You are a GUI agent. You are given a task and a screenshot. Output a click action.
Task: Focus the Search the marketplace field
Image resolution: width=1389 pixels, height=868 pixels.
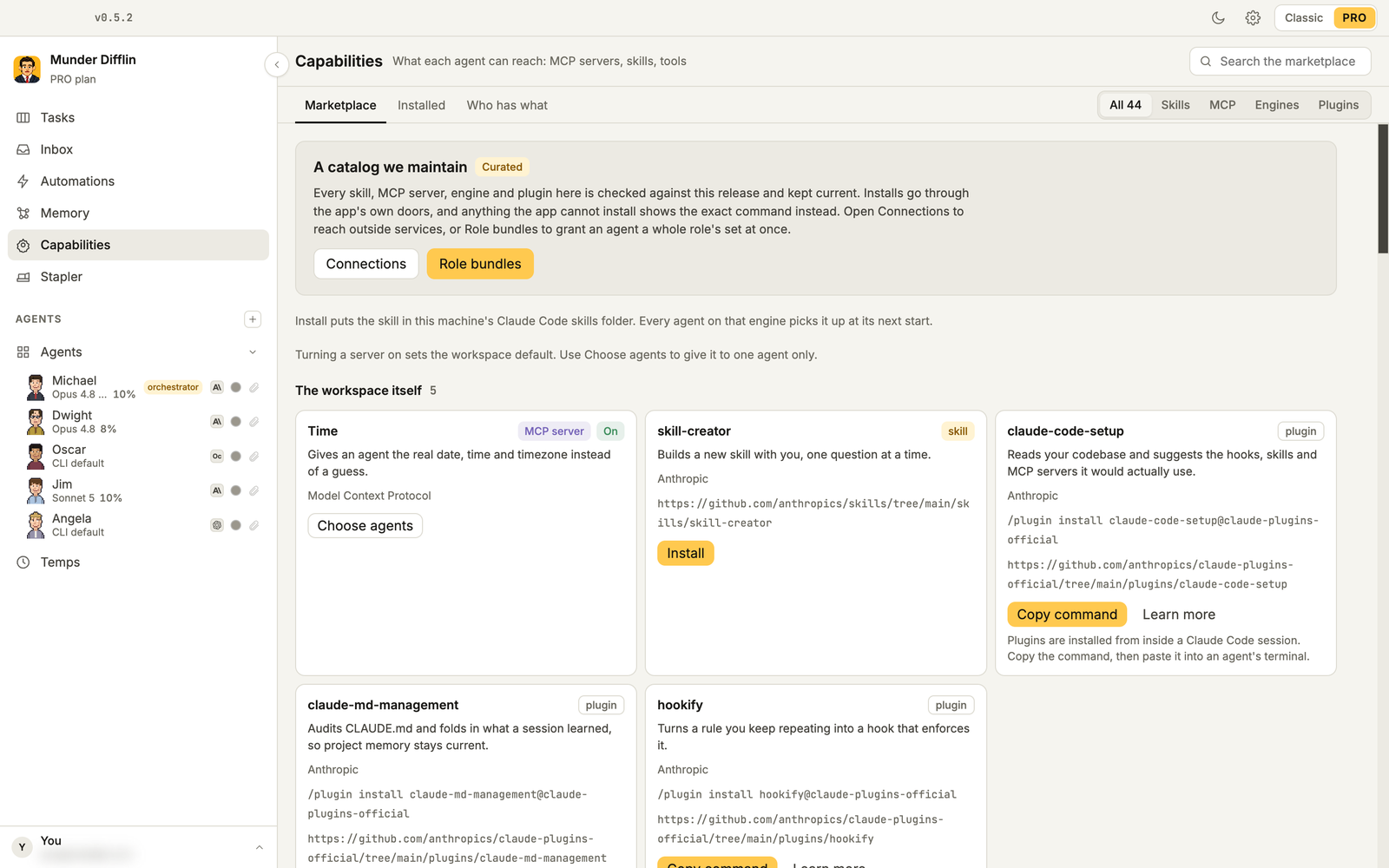pyautogui.click(x=1280, y=62)
